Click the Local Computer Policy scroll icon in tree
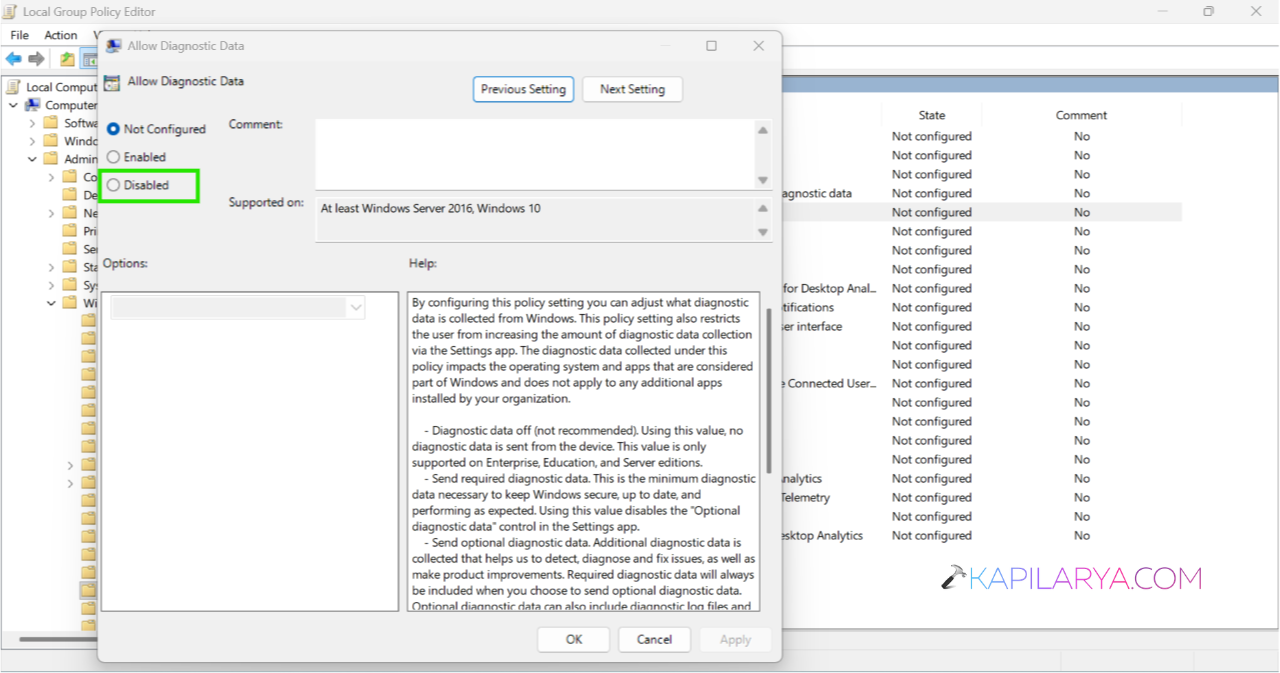Viewport: 1280px width, 673px height. coord(14,87)
